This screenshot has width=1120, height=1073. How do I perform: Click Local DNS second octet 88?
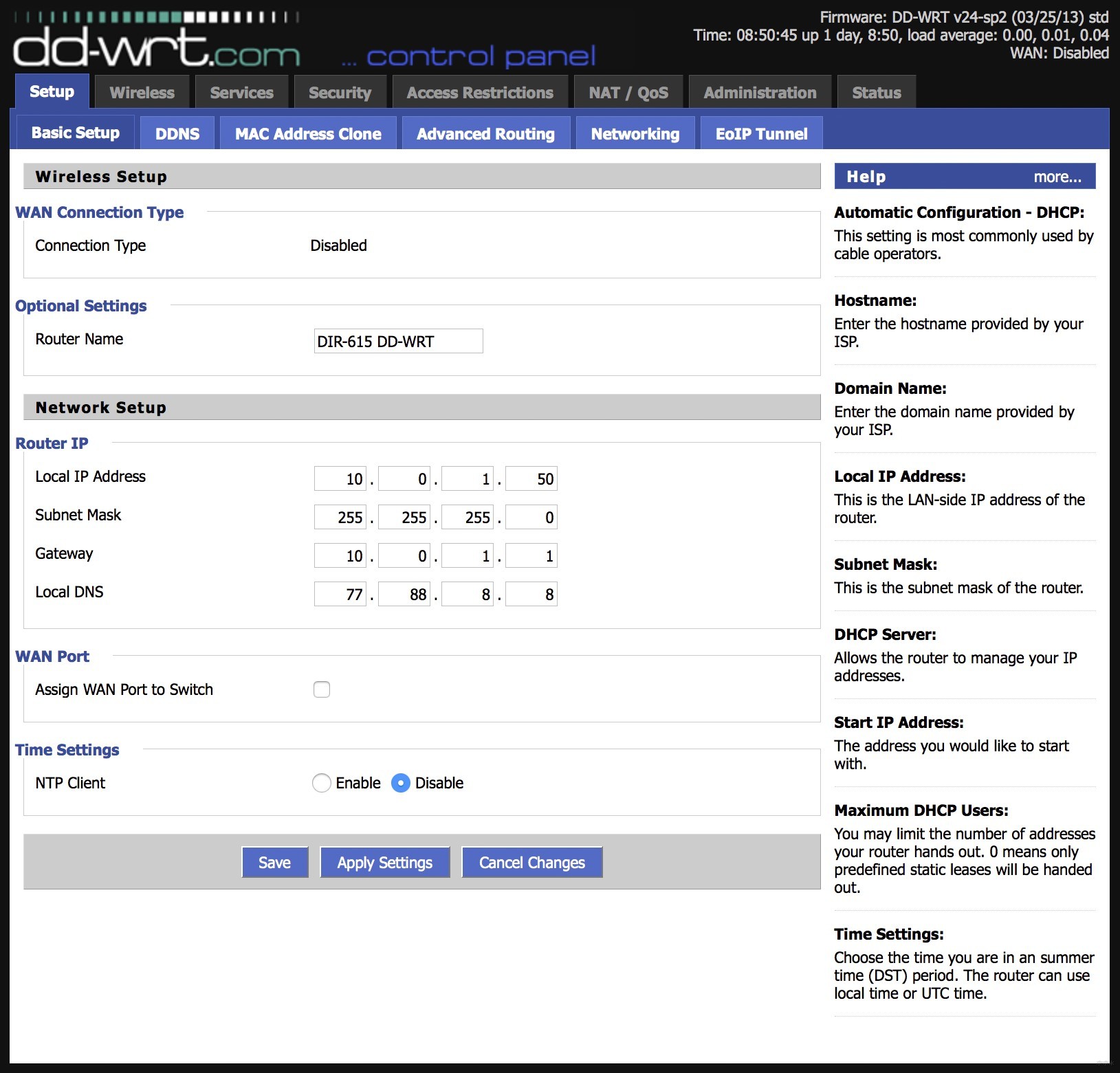[404, 594]
